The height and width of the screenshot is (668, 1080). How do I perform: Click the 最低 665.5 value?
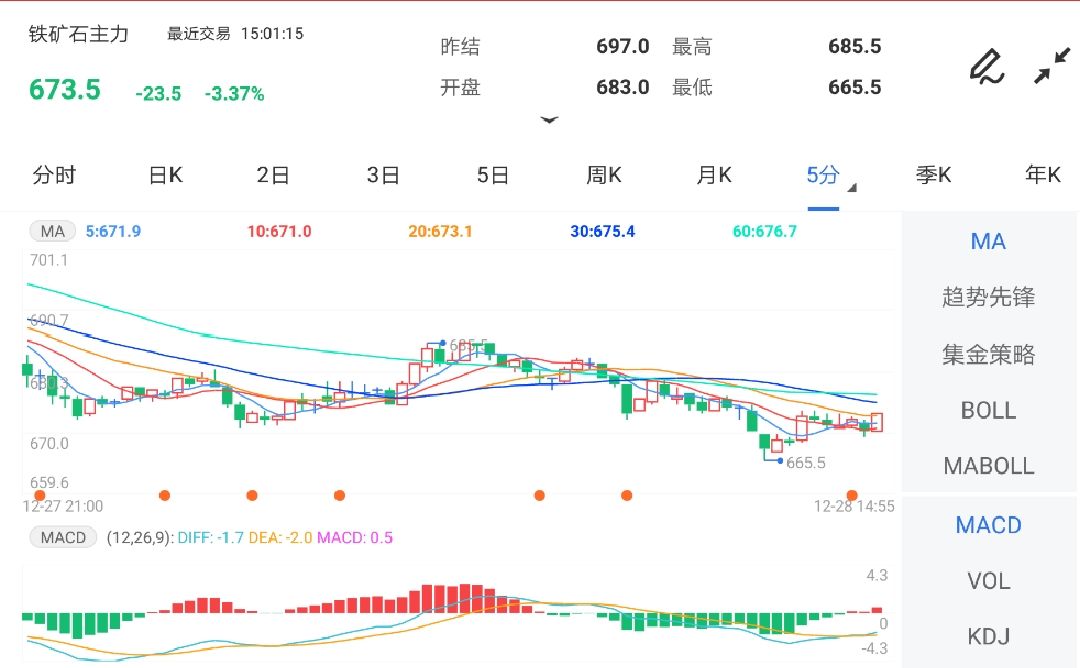tap(855, 87)
